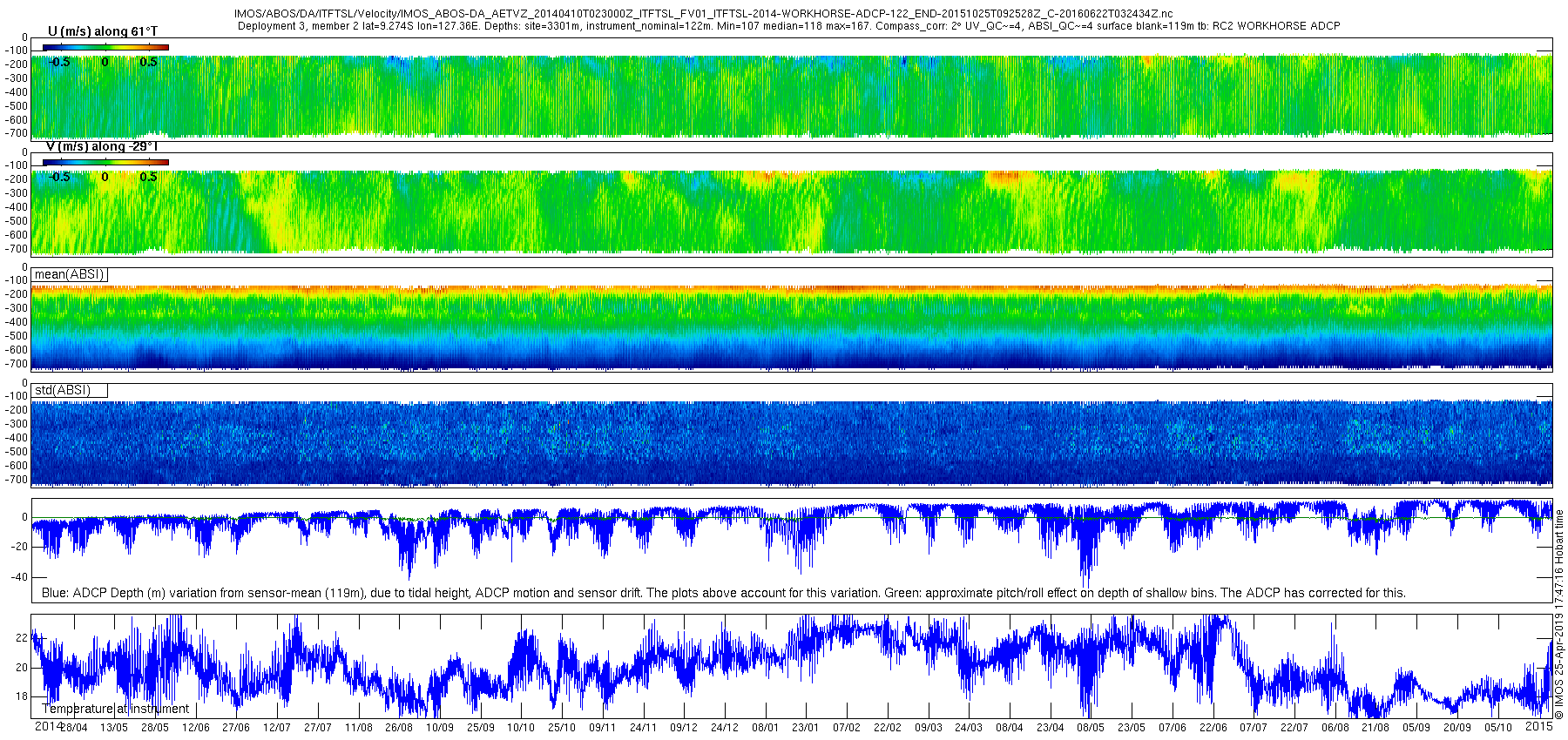
Task: Click the 10/10 date tick label
Action: tap(521, 728)
